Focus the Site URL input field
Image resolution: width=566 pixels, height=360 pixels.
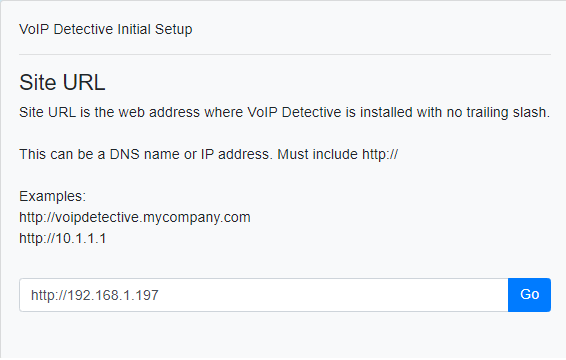pos(264,295)
